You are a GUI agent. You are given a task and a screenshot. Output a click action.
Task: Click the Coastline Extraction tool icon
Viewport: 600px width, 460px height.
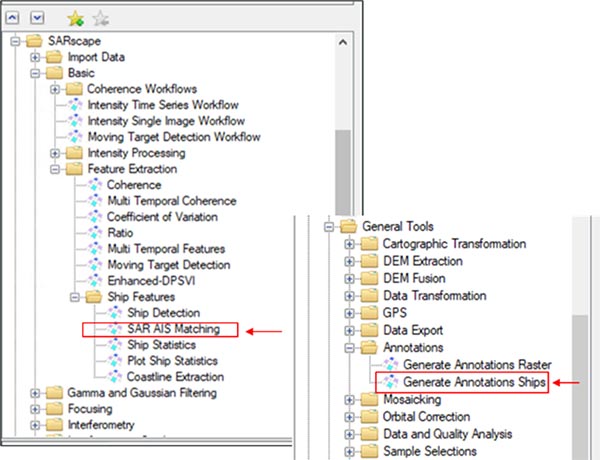114,377
